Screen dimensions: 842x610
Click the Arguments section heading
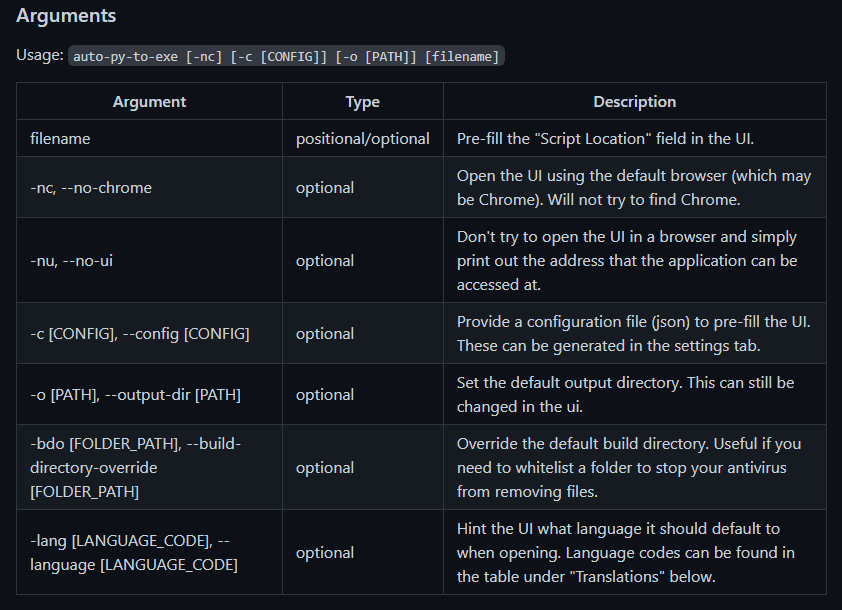click(66, 16)
